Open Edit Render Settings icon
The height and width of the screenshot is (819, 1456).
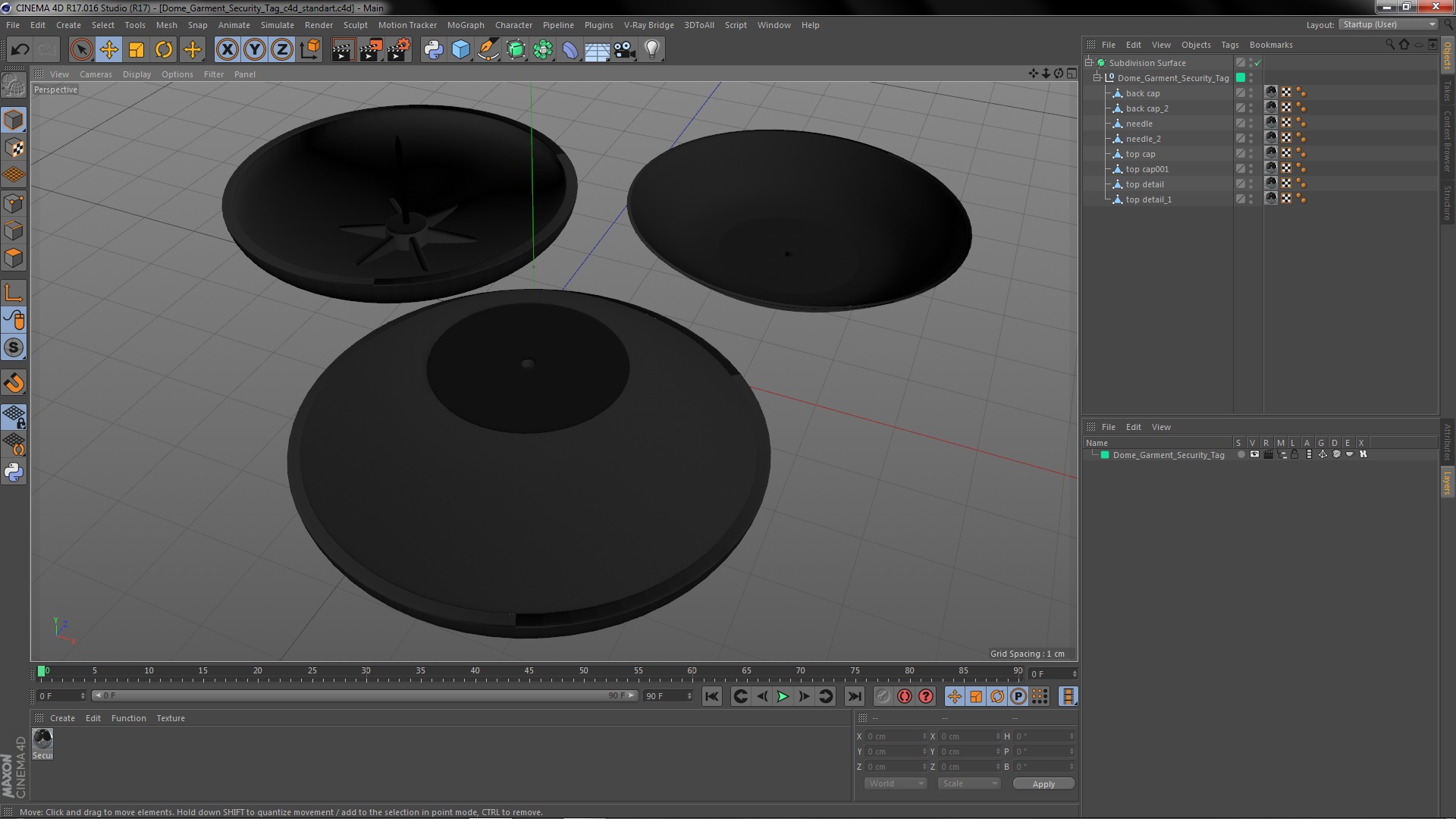[x=398, y=50]
